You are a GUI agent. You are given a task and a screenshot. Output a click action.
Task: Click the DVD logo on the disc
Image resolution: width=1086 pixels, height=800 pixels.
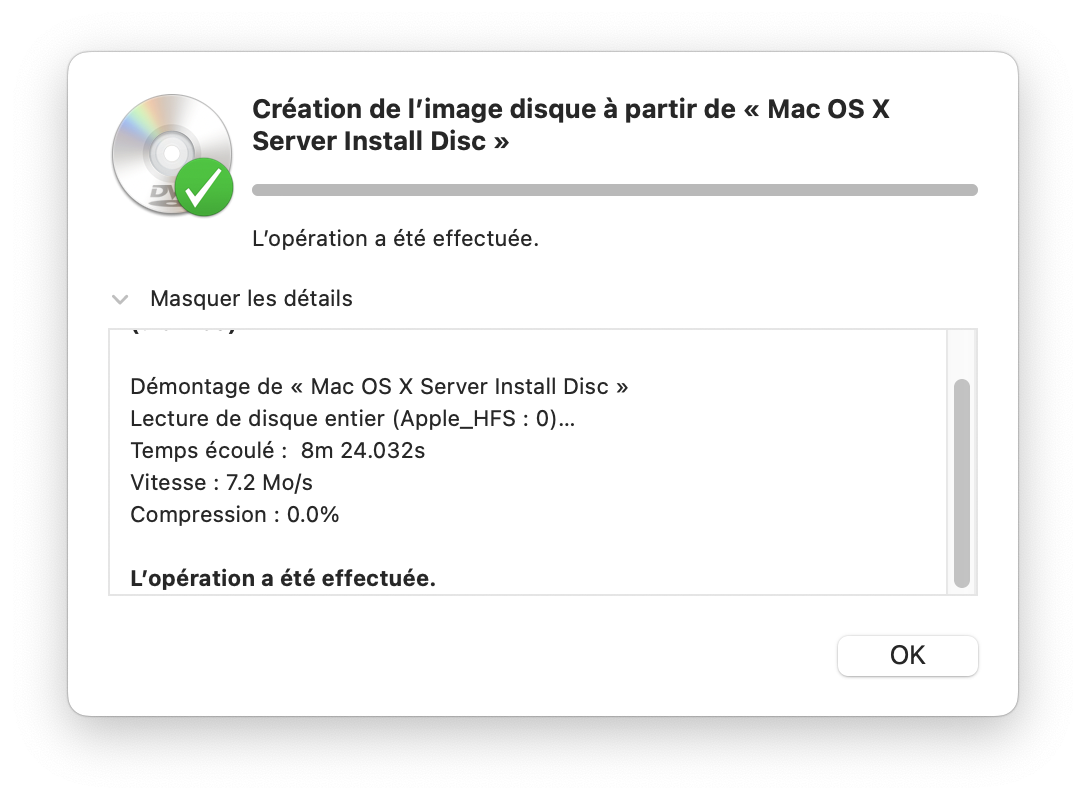(x=163, y=196)
